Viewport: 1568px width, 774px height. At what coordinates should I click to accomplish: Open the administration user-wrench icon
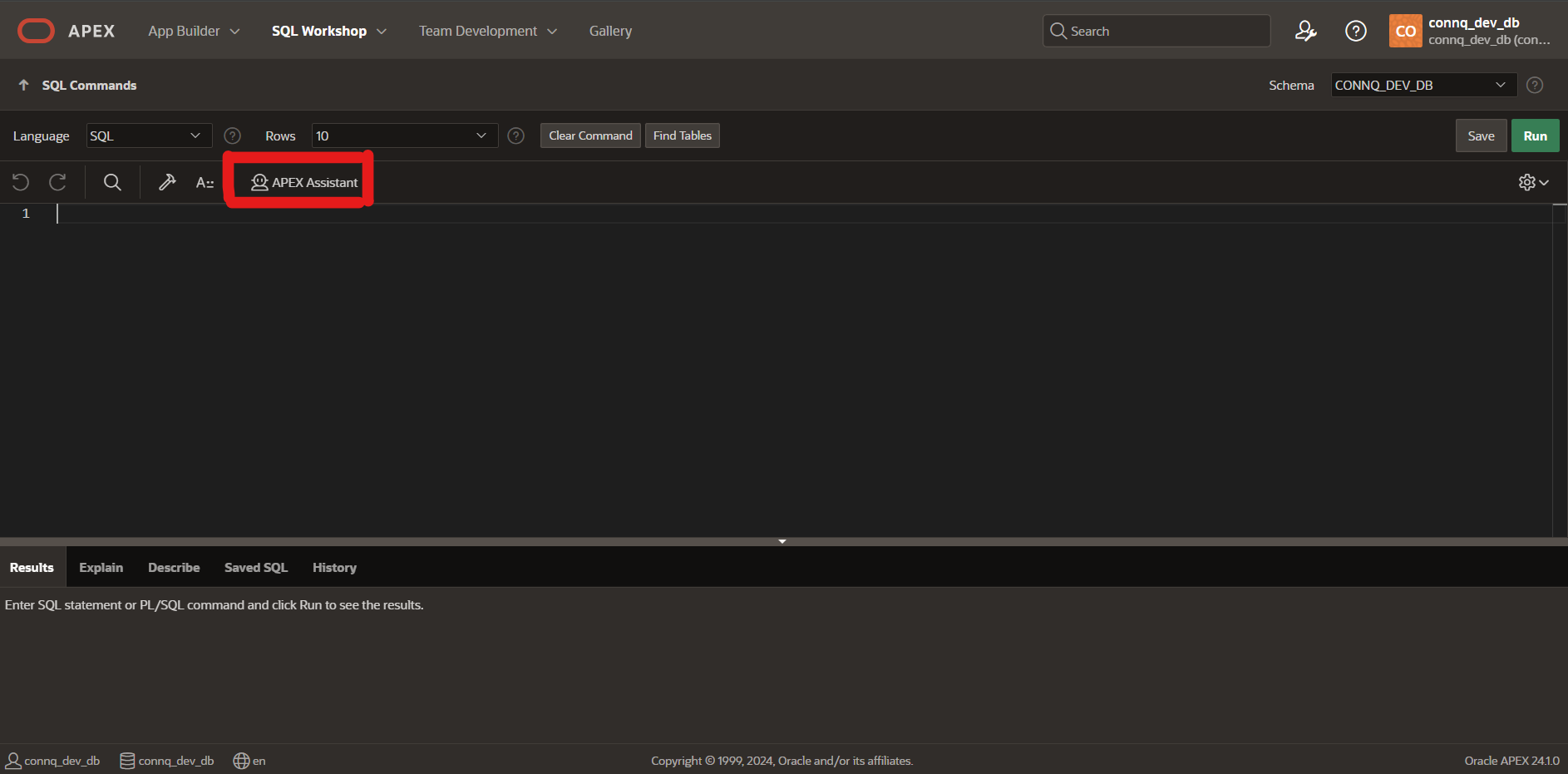tap(1305, 31)
